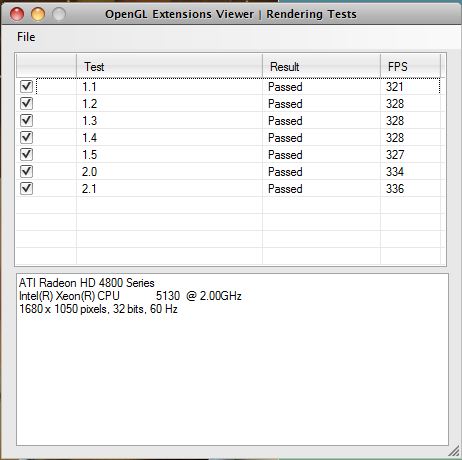Toggle the test 2.1 checkbox
Viewport: 462px width, 460px height.
[x=27, y=189]
